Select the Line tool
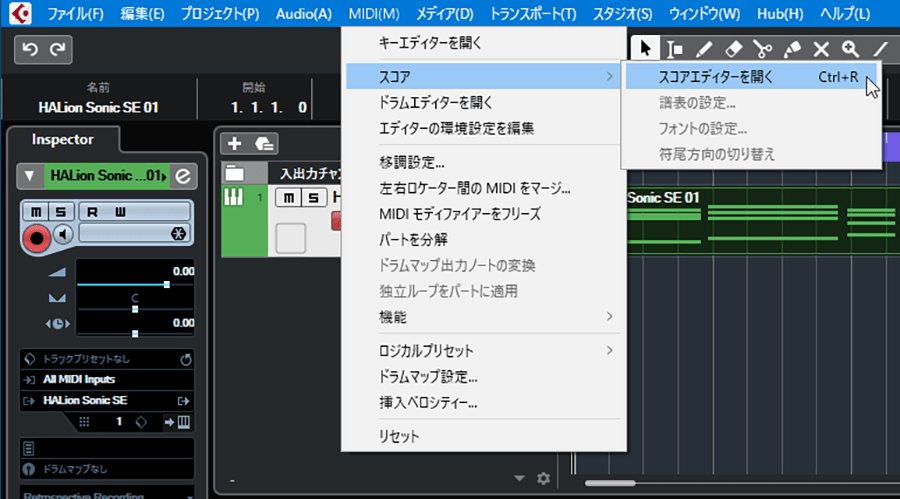 pos(879,49)
